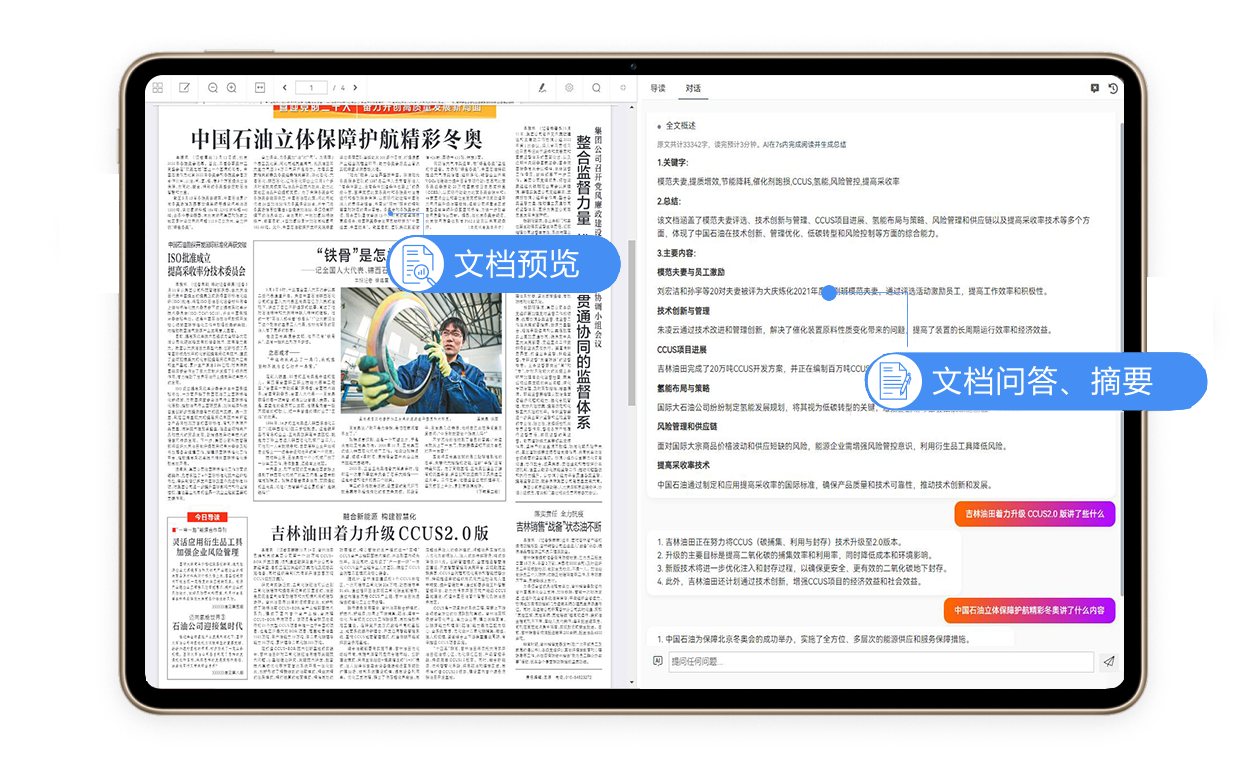
Task: Open the page thumbnails grid view
Action: pyautogui.click(x=158, y=88)
